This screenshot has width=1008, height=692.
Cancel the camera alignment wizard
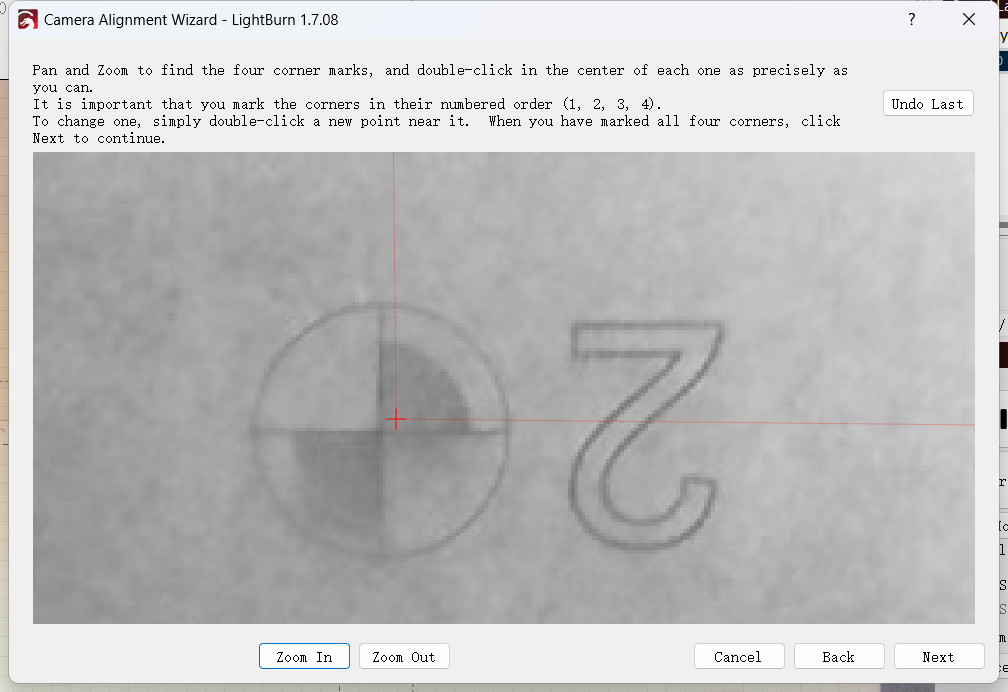point(739,657)
